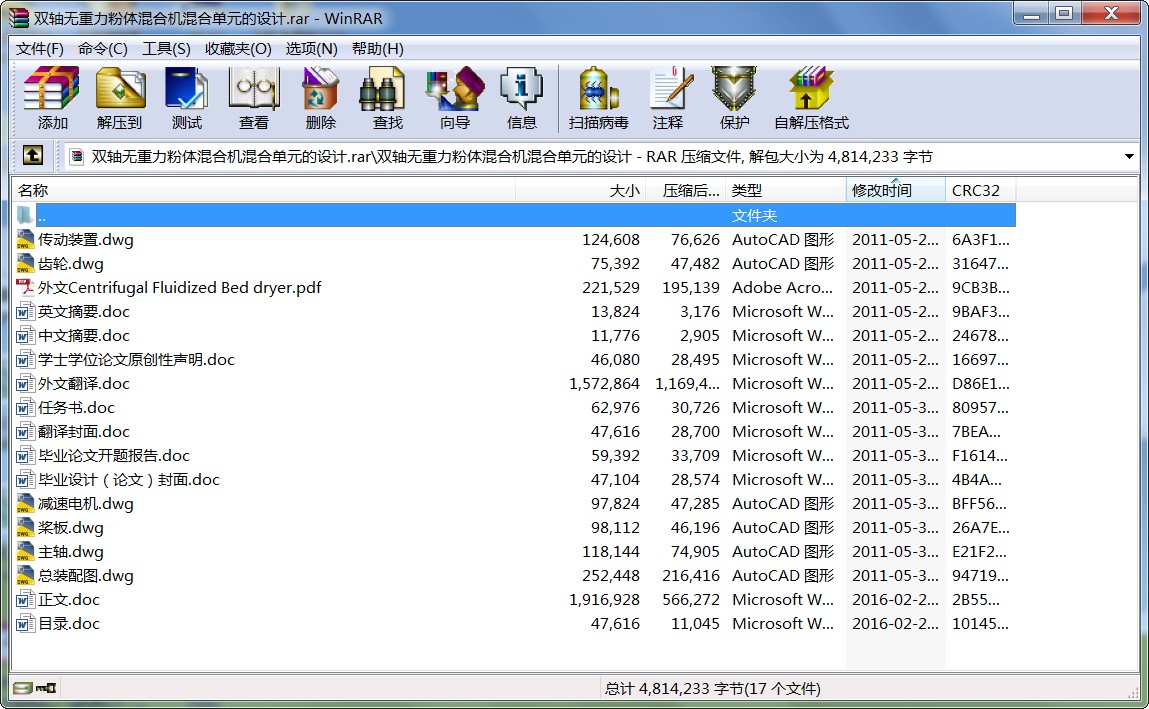Click the password key icon in status bar
Viewport: 1149px width, 709px height.
tap(47, 688)
